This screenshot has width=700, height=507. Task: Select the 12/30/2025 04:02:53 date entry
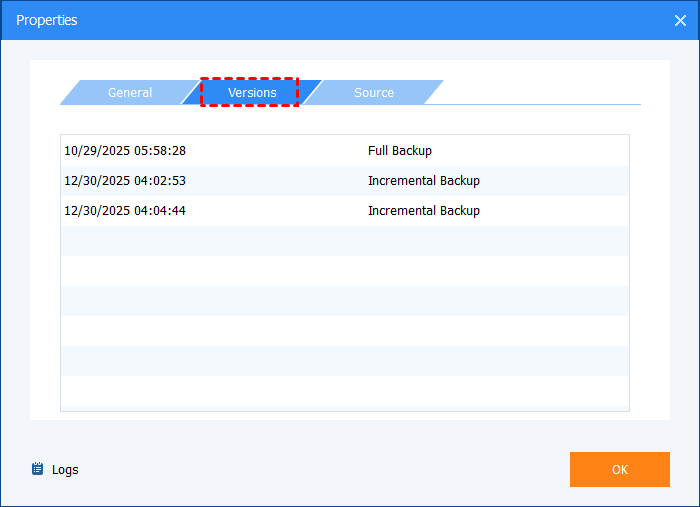coord(125,181)
